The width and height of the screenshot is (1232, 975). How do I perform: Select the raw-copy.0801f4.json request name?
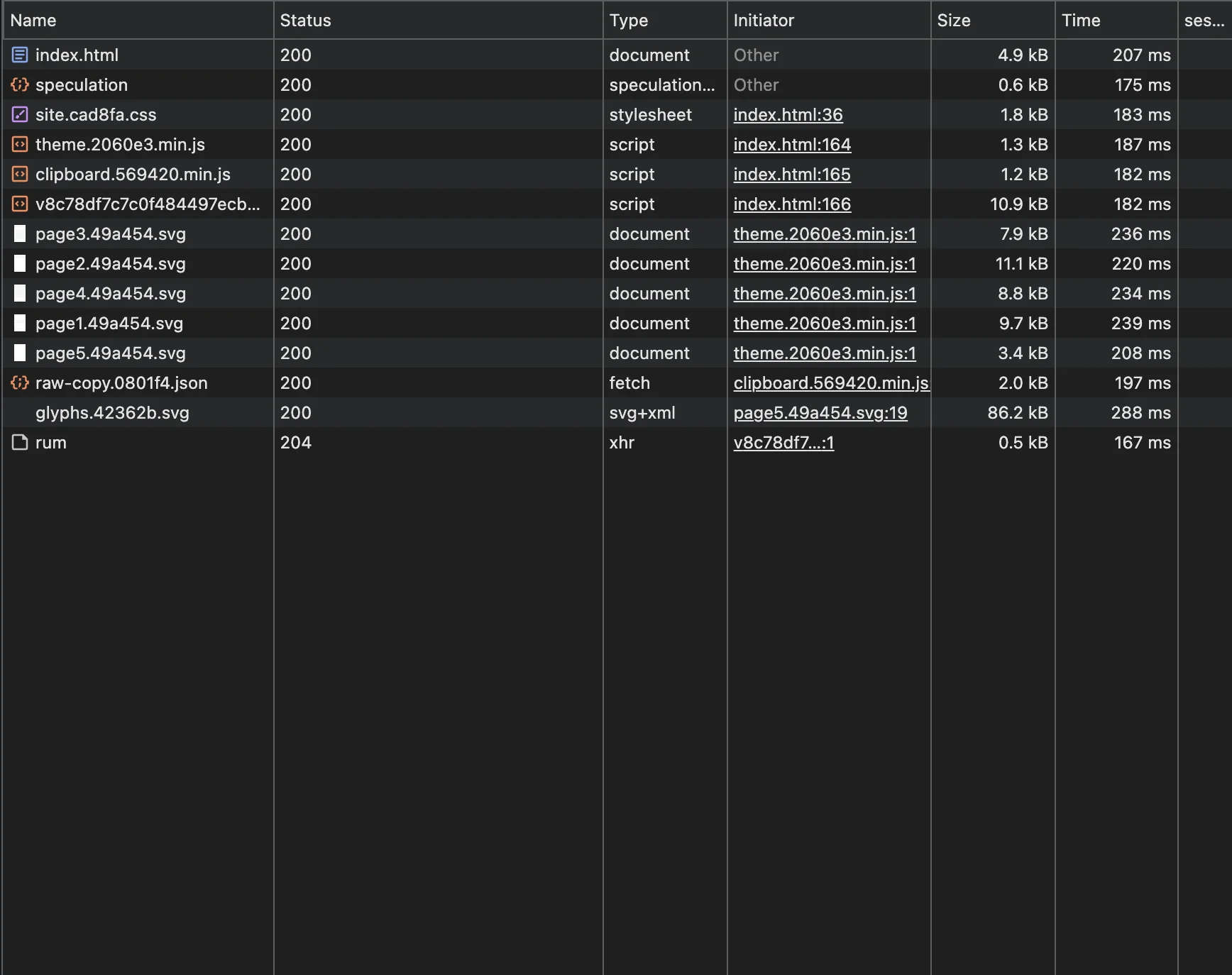[121, 382]
